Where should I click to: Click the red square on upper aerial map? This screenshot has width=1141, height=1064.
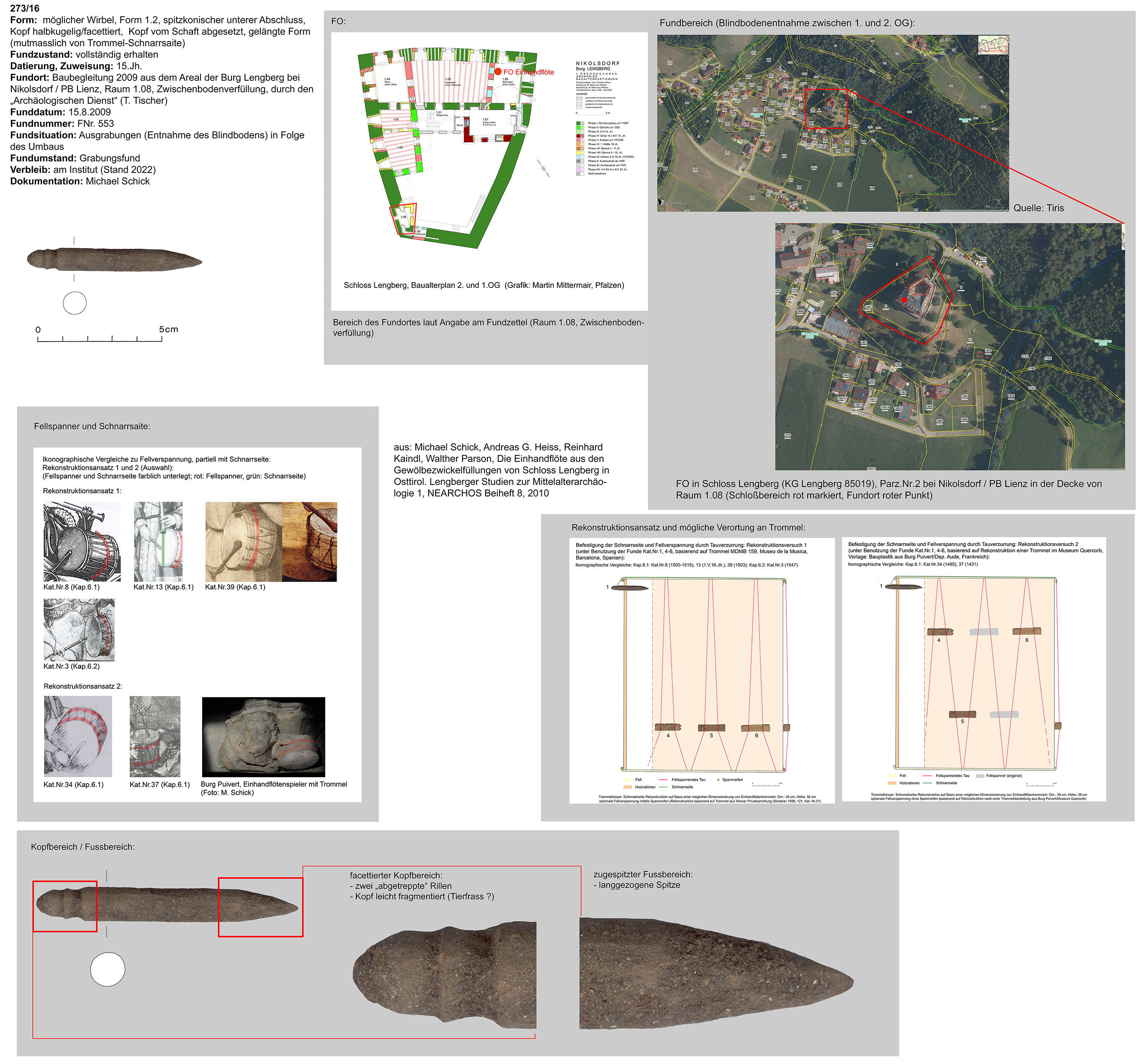(x=826, y=108)
